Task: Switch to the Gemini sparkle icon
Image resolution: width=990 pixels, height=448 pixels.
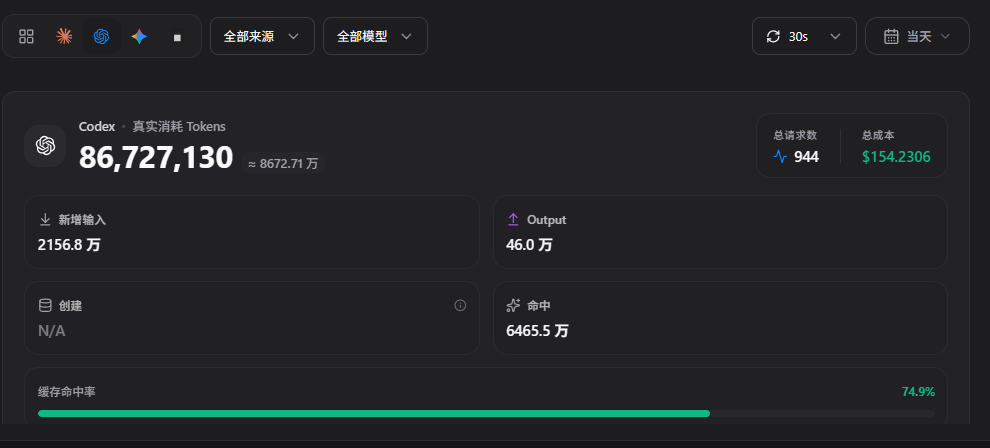Action: pyautogui.click(x=140, y=37)
